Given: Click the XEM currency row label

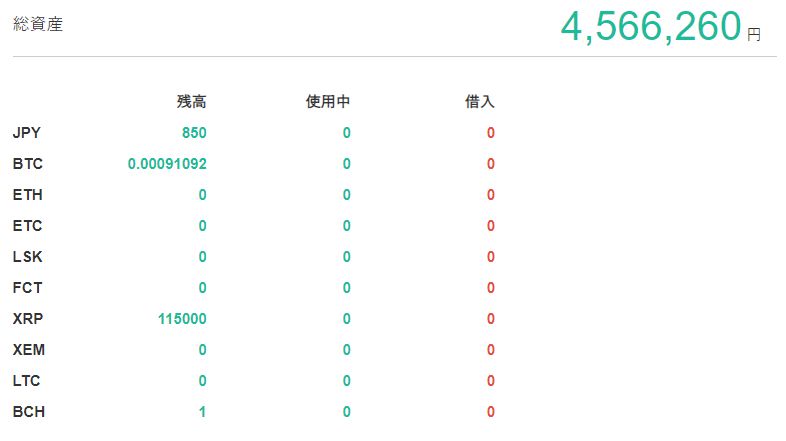Looking at the screenshot, I should point(29,350).
